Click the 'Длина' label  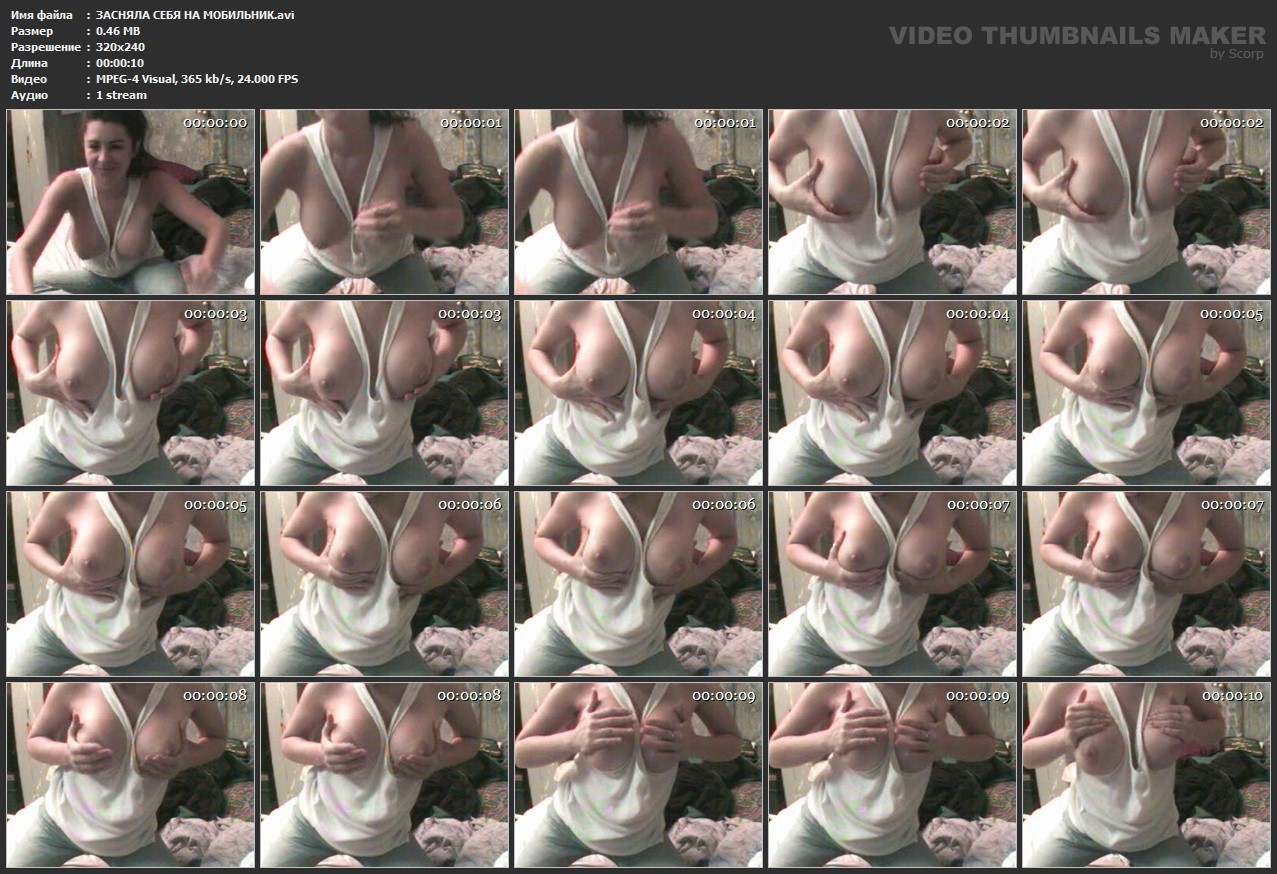(x=28, y=63)
